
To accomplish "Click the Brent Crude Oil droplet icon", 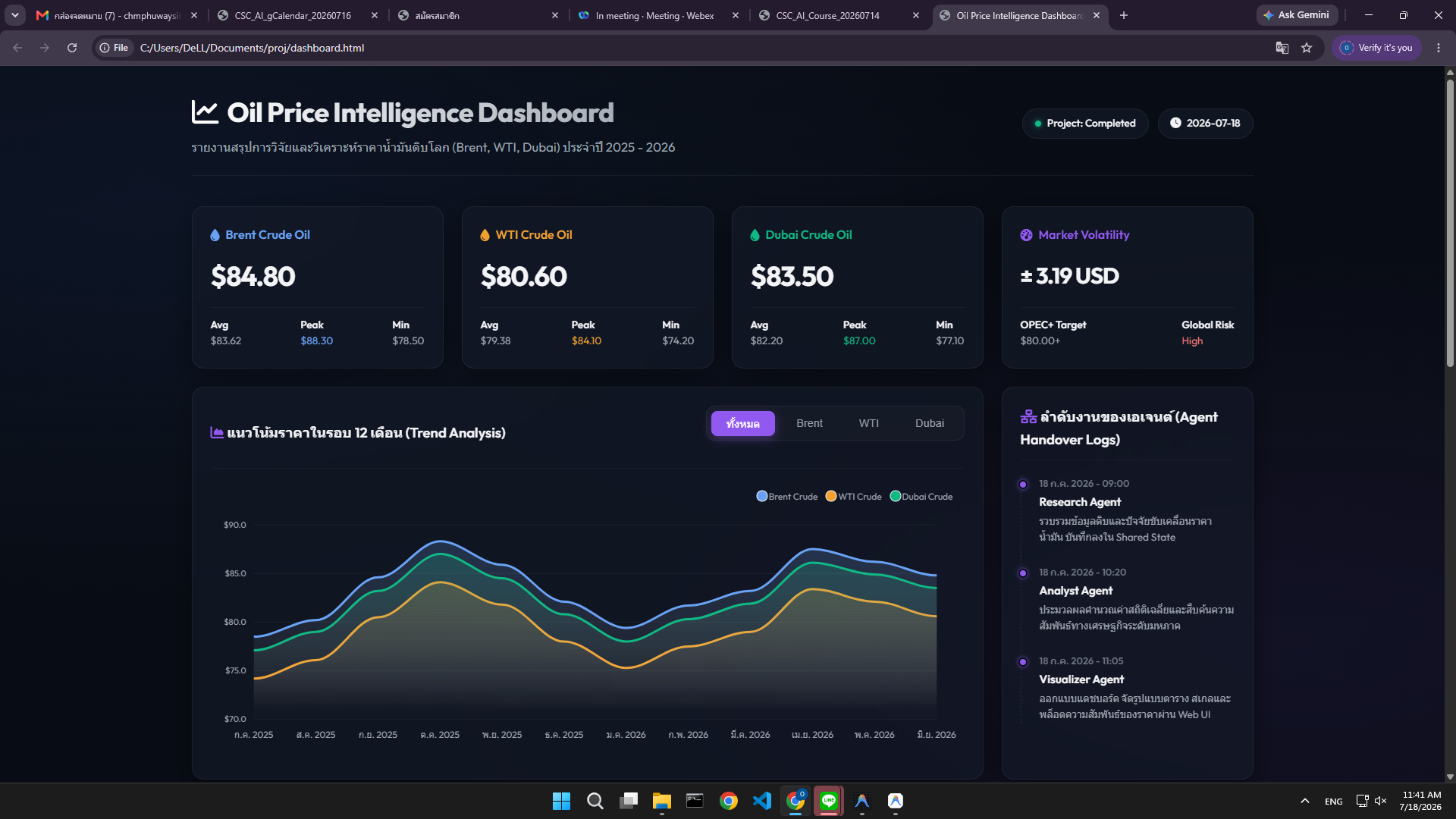I will [x=215, y=235].
